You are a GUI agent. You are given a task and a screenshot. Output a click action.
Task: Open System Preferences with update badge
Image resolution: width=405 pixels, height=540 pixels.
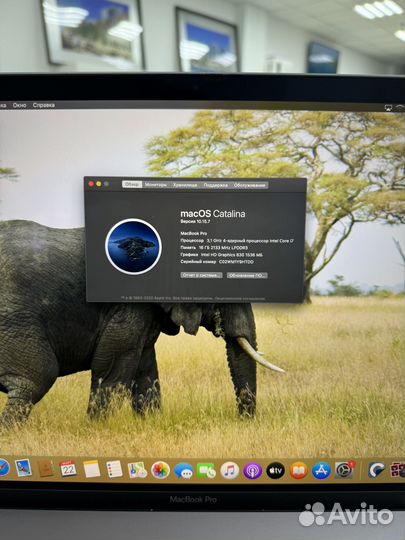coord(344,470)
